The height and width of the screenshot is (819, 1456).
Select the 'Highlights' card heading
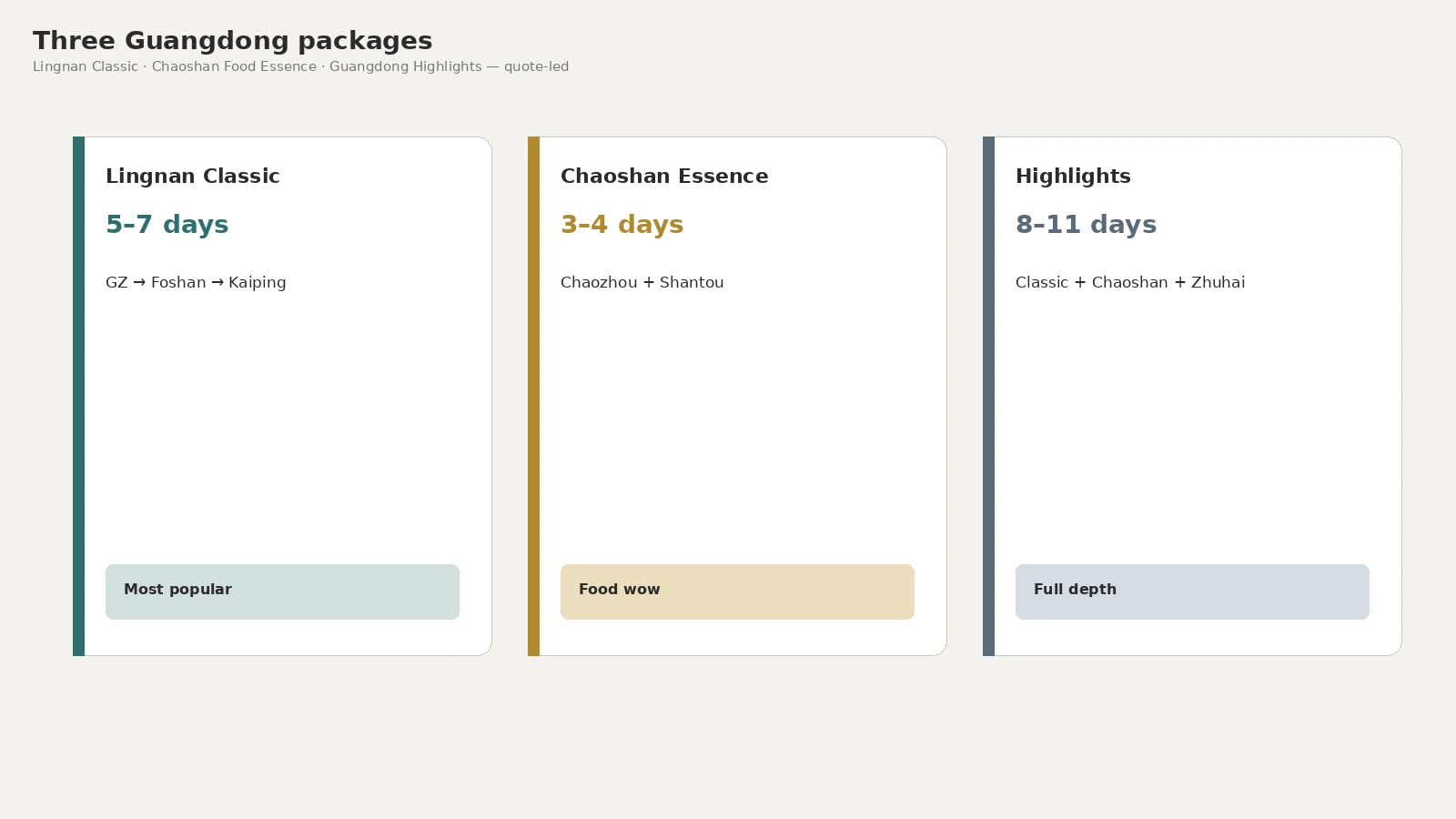[x=1073, y=177]
